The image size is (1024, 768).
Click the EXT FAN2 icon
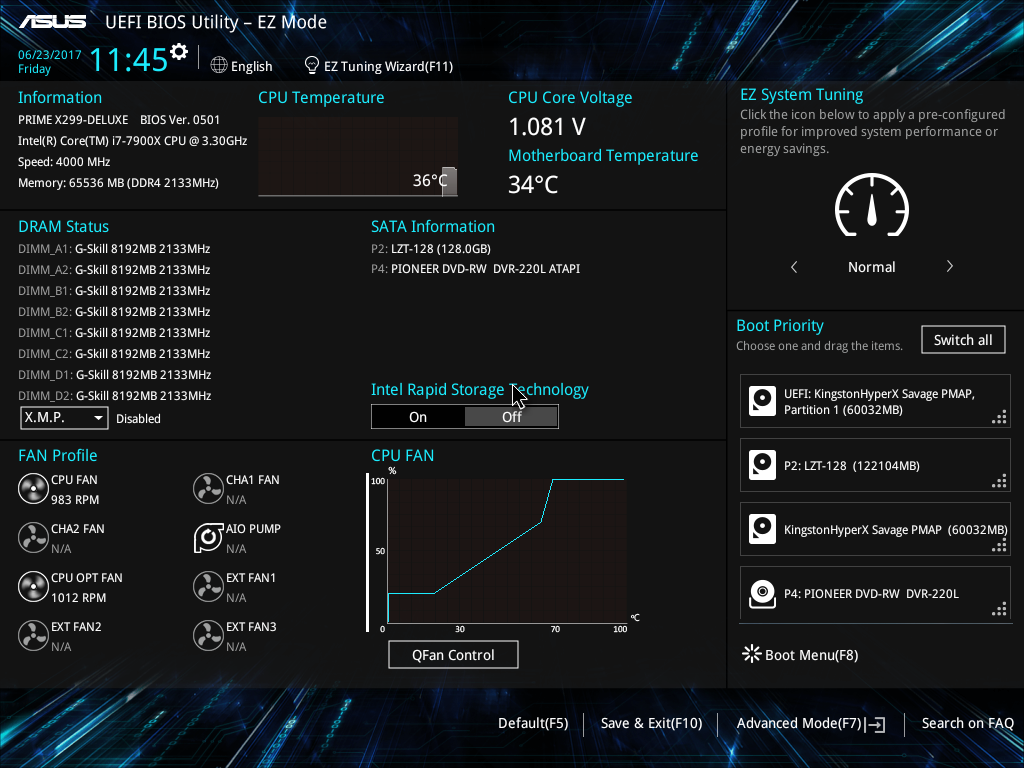[x=33, y=635]
